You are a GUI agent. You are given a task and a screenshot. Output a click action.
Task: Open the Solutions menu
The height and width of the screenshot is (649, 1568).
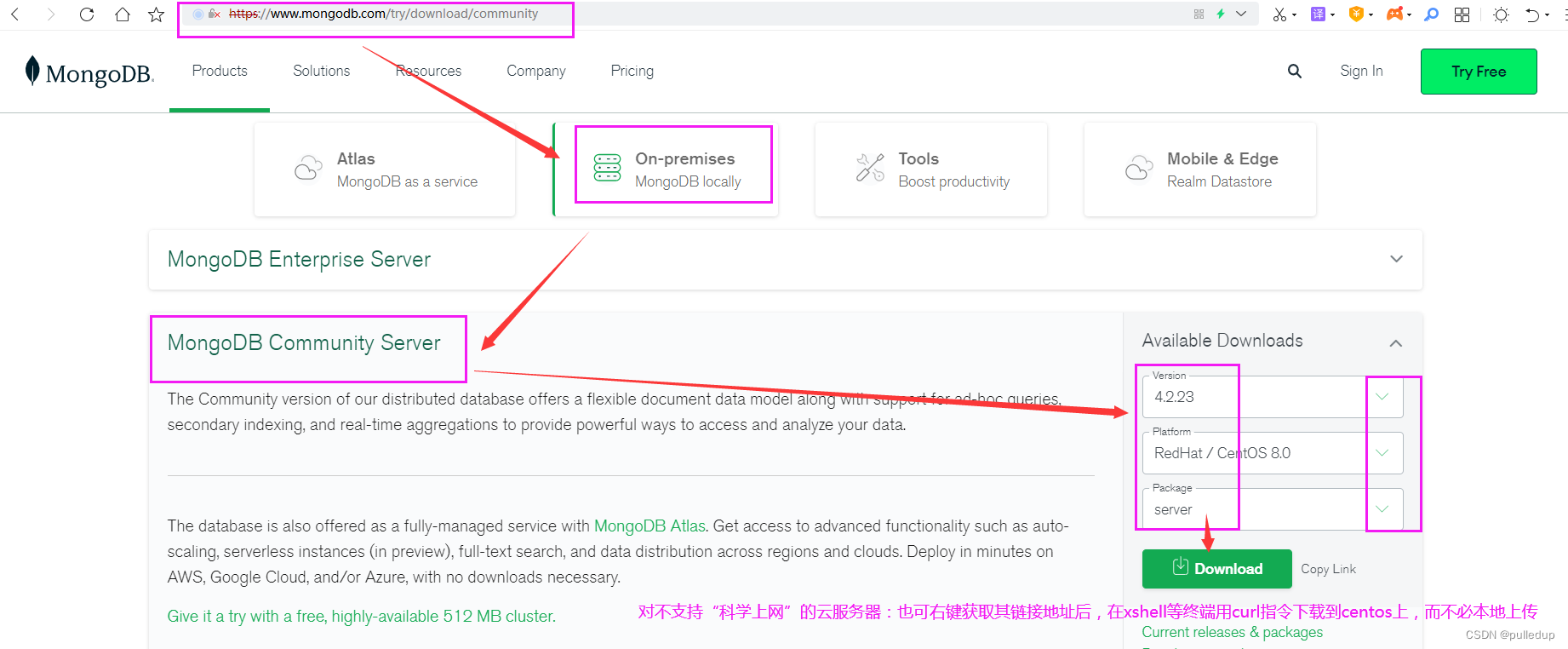pos(322,71)
